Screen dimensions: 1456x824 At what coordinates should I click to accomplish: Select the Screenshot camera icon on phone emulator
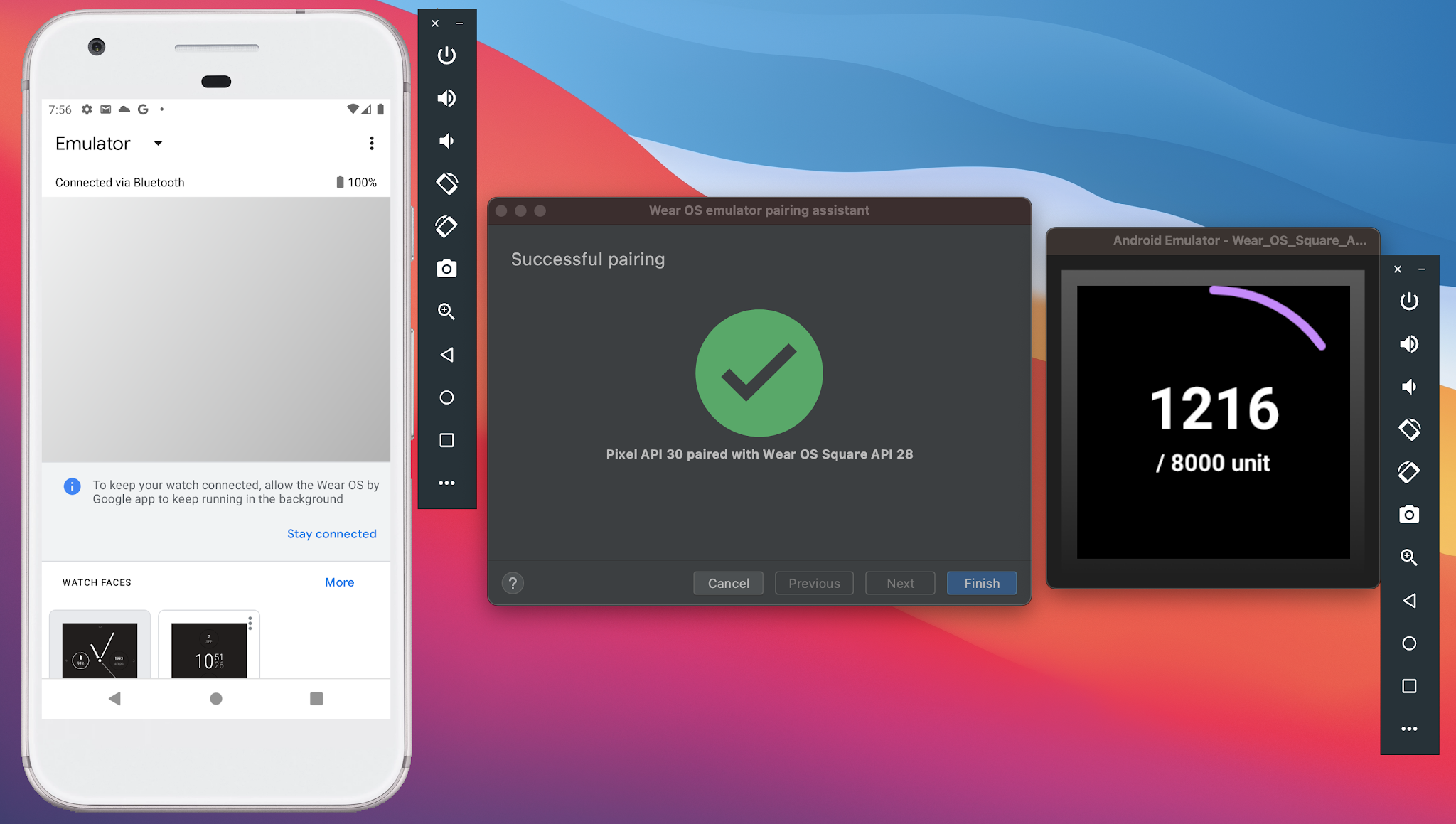click(446, 269)
